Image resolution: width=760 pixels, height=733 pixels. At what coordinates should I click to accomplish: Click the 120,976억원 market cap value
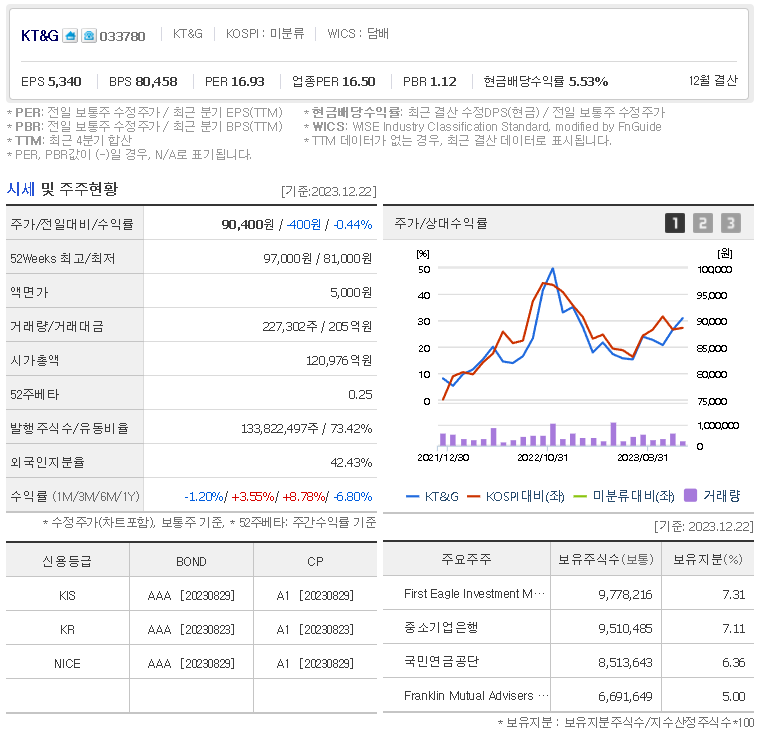(339, 360)
